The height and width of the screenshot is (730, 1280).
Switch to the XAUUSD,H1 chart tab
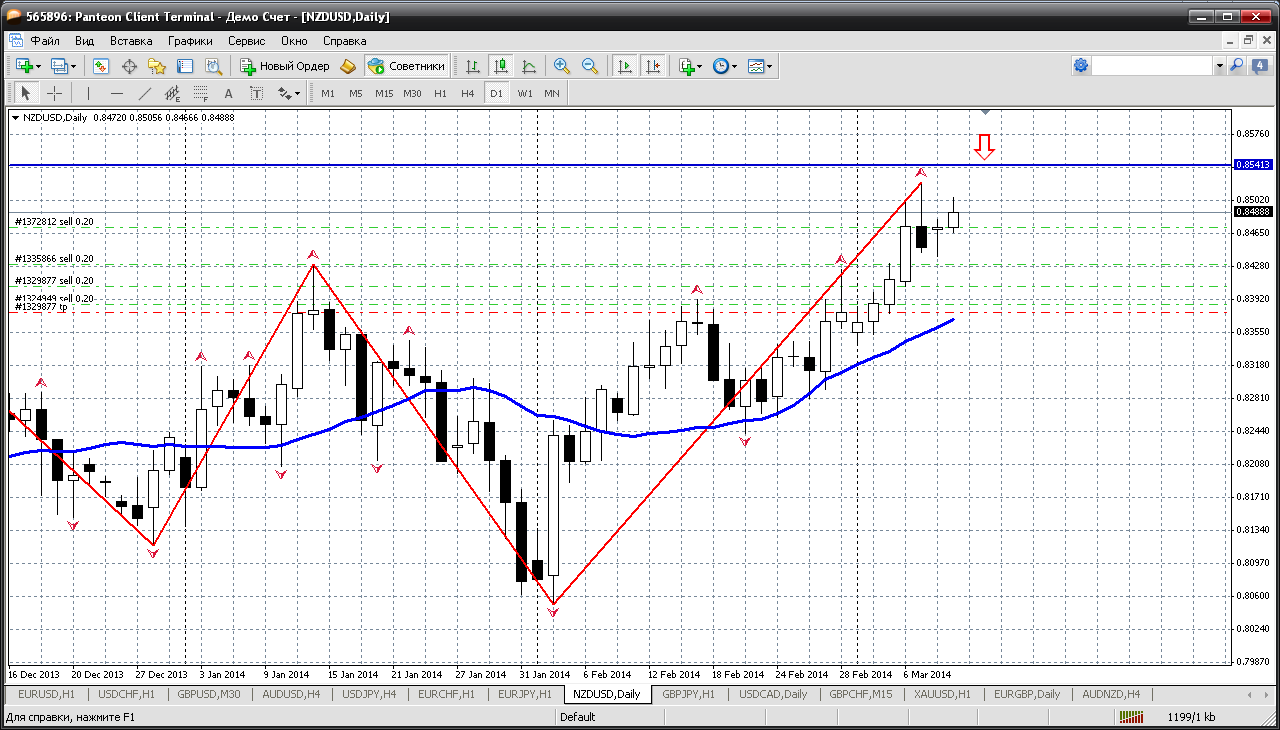(x=944, y=694)
